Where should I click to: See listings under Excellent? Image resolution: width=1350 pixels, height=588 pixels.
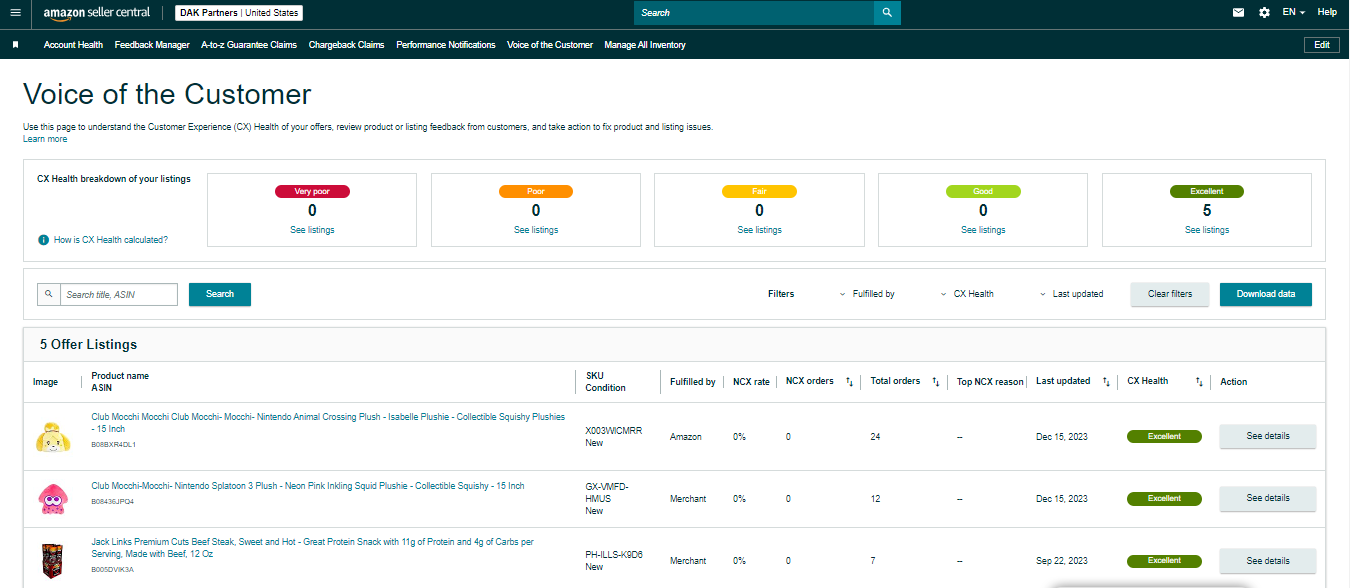point(1207,230)
